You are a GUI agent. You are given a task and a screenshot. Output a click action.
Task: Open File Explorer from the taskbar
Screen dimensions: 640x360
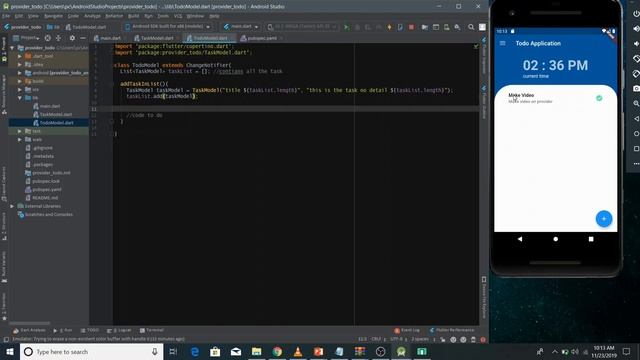pos(256,351)
